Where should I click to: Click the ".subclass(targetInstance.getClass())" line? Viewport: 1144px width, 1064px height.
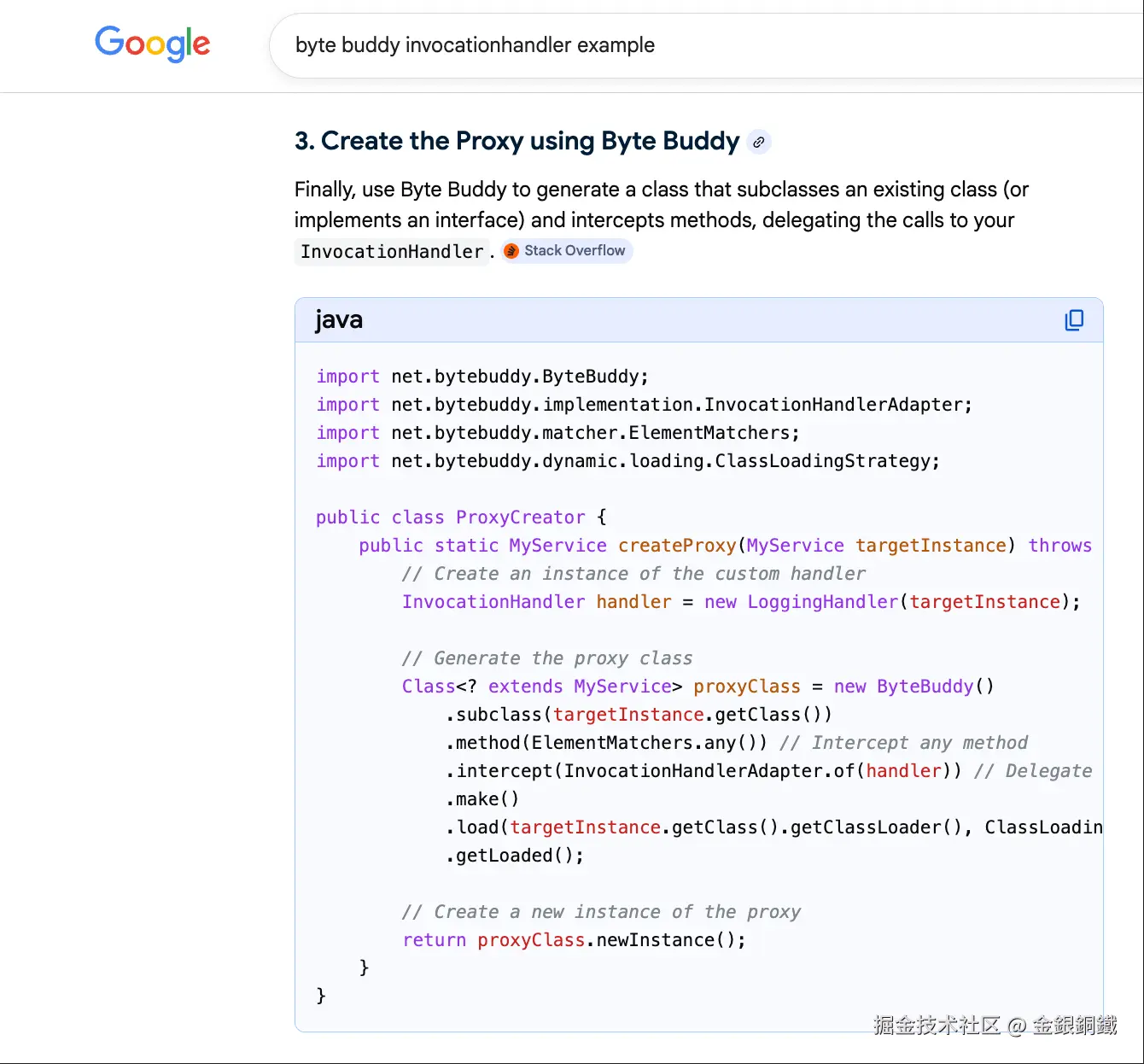(638, 715)
